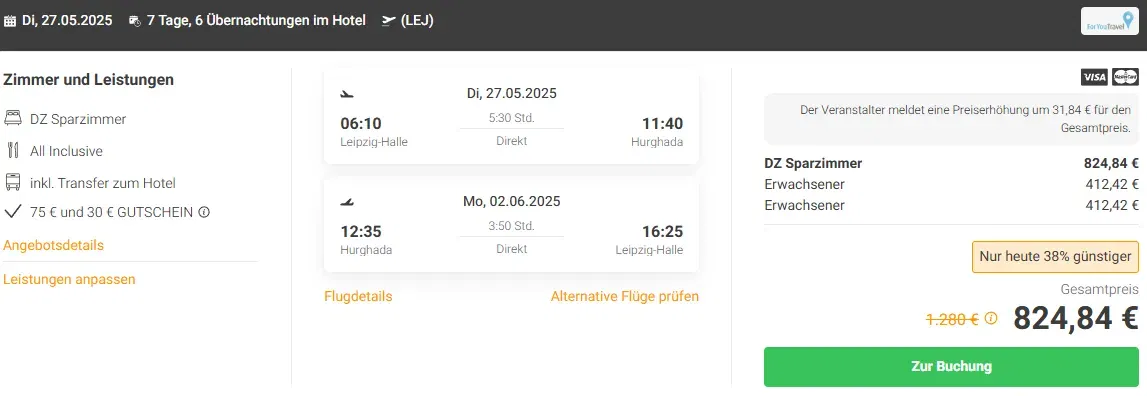Click the bus icon for hotel transfer
The image size is (1147, 396).
(12, 182)
